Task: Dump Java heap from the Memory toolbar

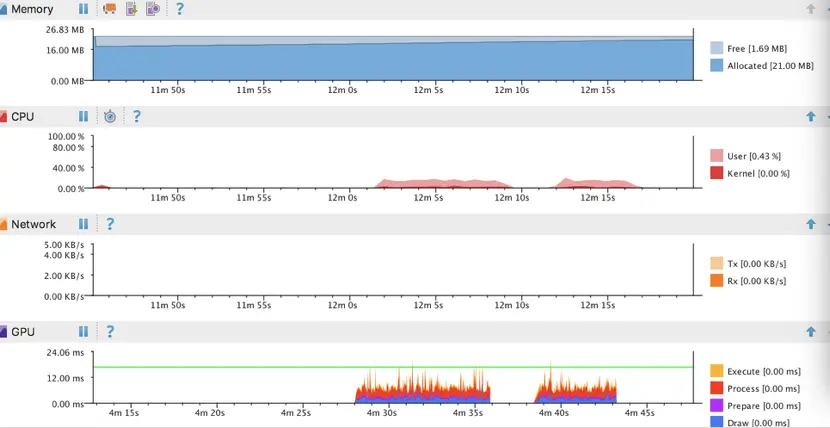Action: 132,8
